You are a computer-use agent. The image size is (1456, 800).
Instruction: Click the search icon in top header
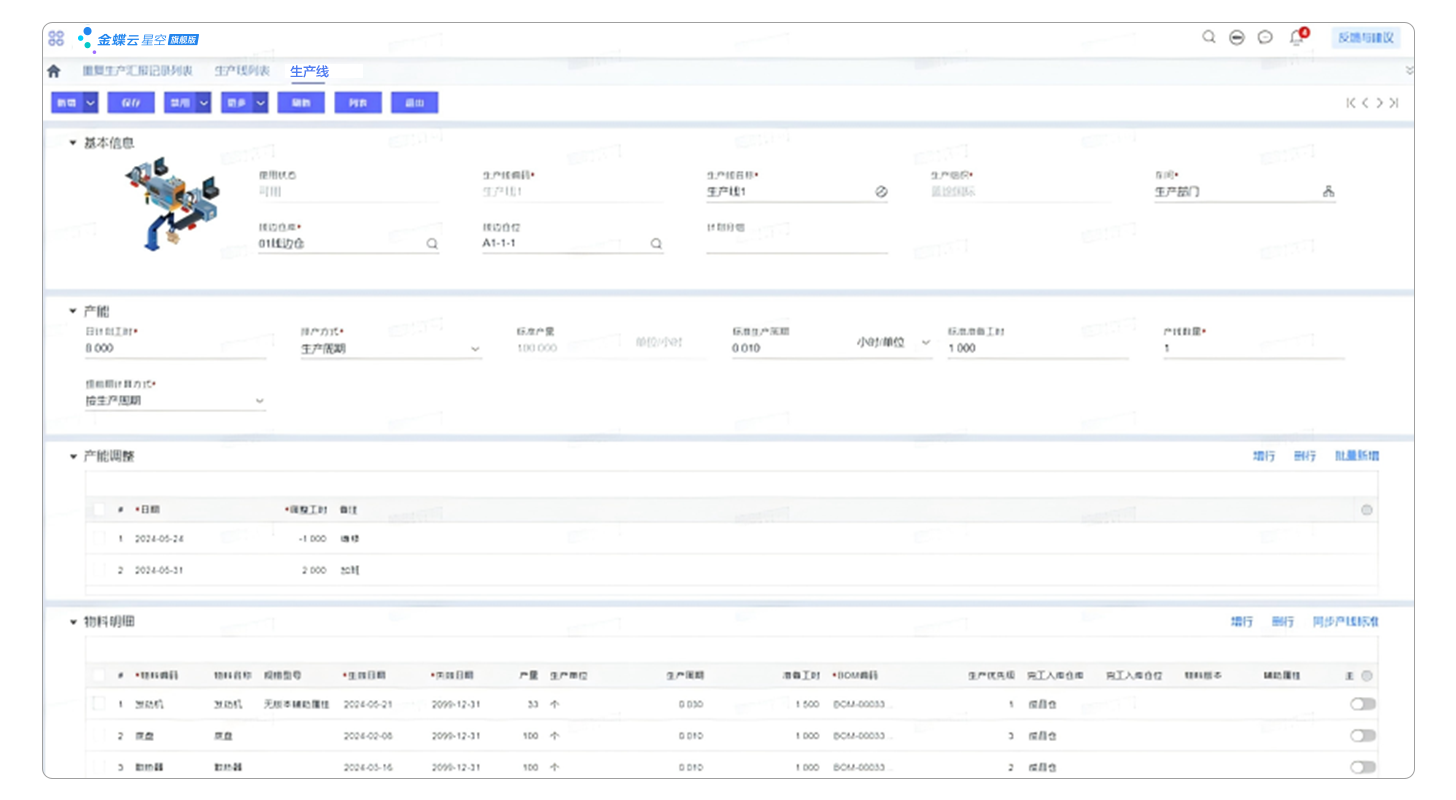[x=1208, y=37]
